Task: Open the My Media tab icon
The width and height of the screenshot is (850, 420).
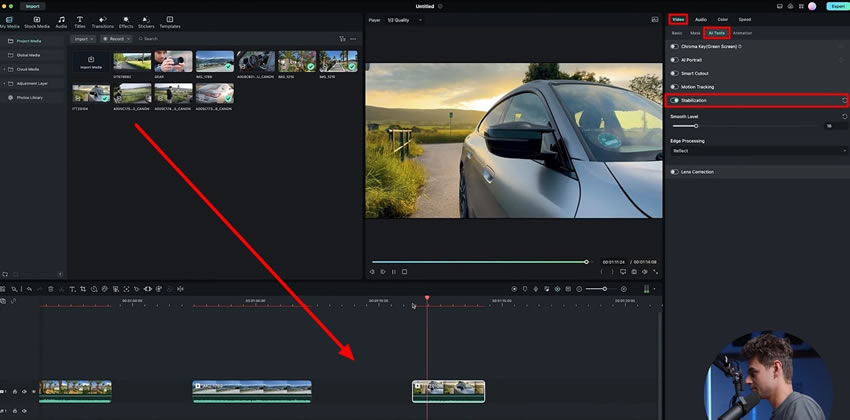Action: click(8, 22)
